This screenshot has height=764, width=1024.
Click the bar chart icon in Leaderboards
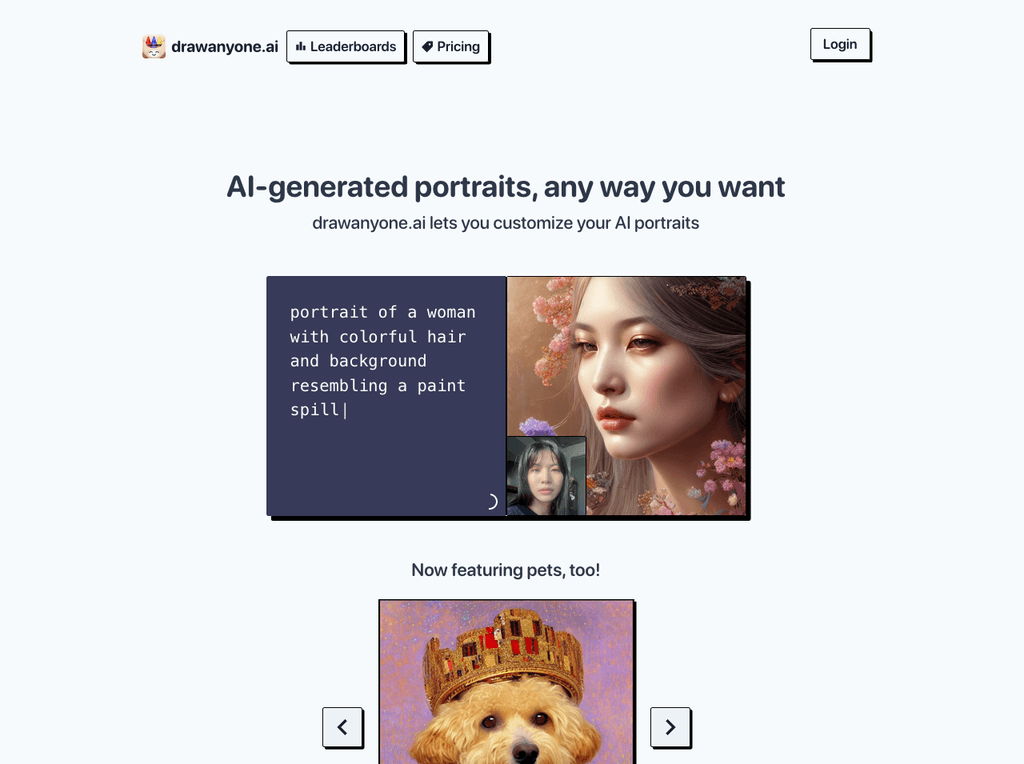(x=301, y=46)
